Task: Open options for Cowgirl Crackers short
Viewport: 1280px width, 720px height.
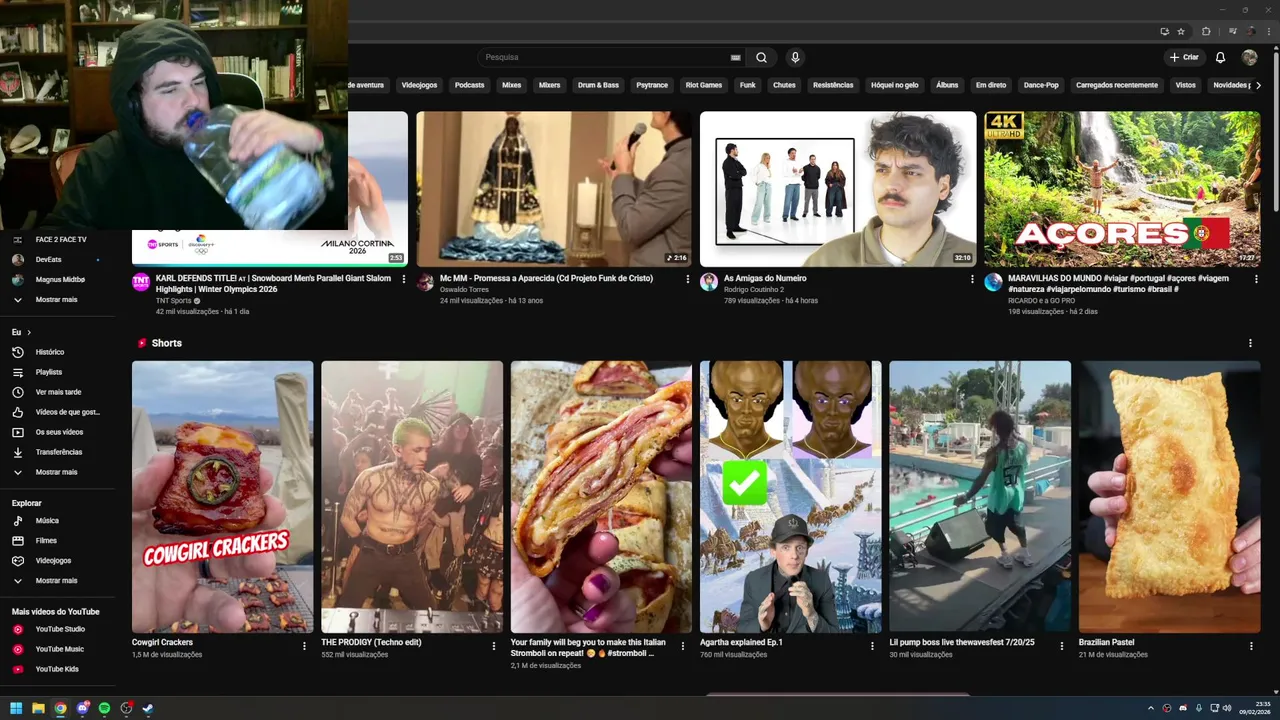Action: click(305, 646)
